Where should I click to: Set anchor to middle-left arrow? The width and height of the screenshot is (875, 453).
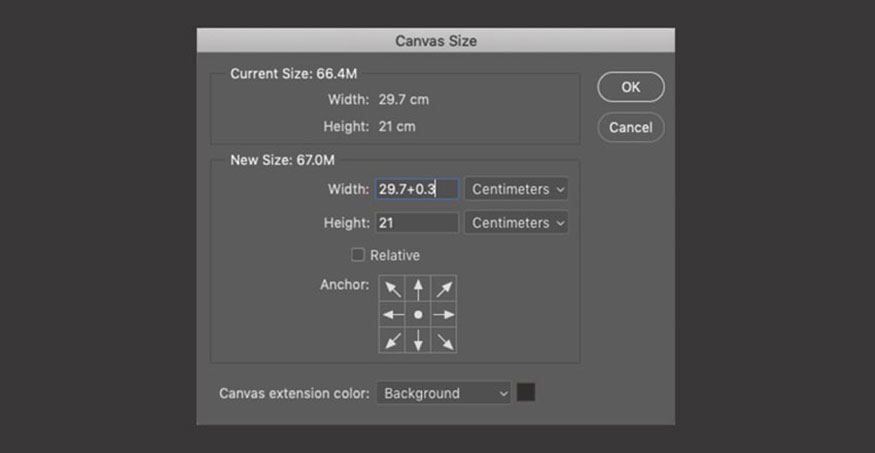[x=392, y=315]
